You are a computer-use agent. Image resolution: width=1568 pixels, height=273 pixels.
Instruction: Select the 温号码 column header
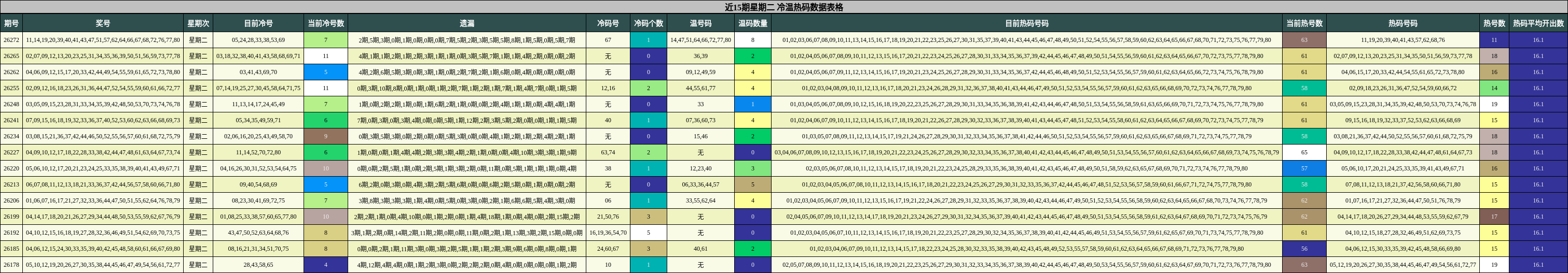[700, 23]
